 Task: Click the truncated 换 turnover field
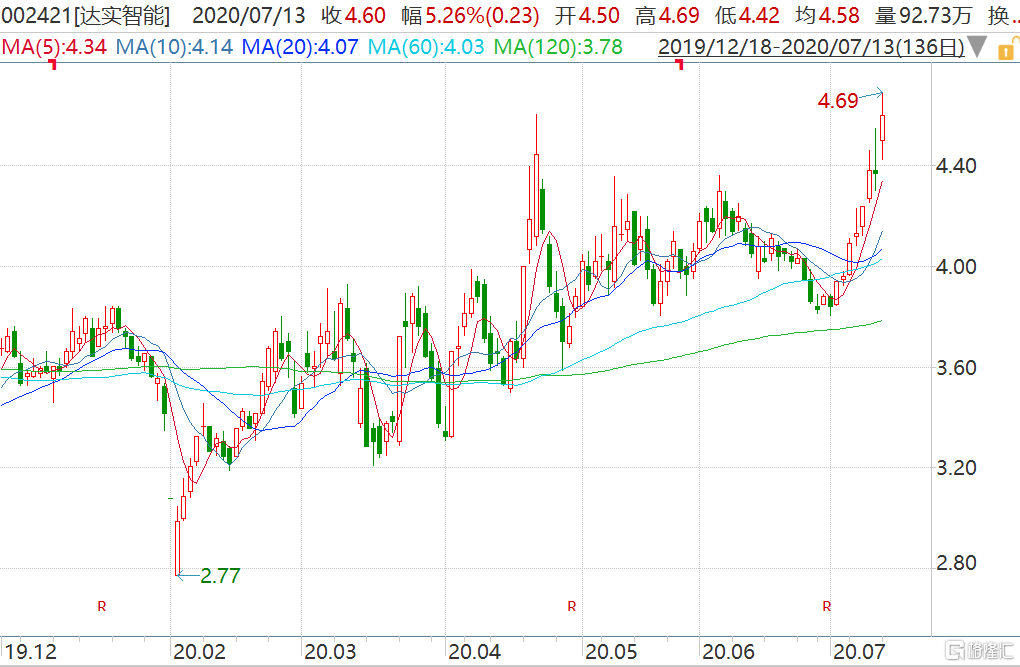pyautogui.click(x=1001, y=16)
